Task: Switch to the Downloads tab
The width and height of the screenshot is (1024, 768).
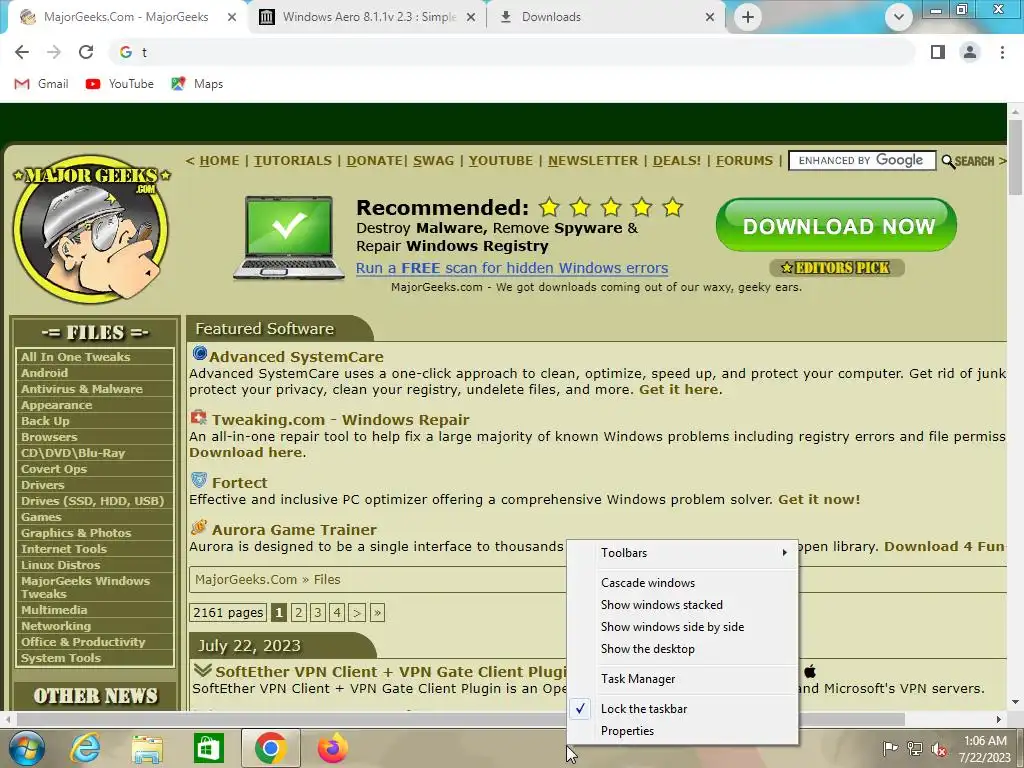Action: pyautogui.click(x=605, y=17)
